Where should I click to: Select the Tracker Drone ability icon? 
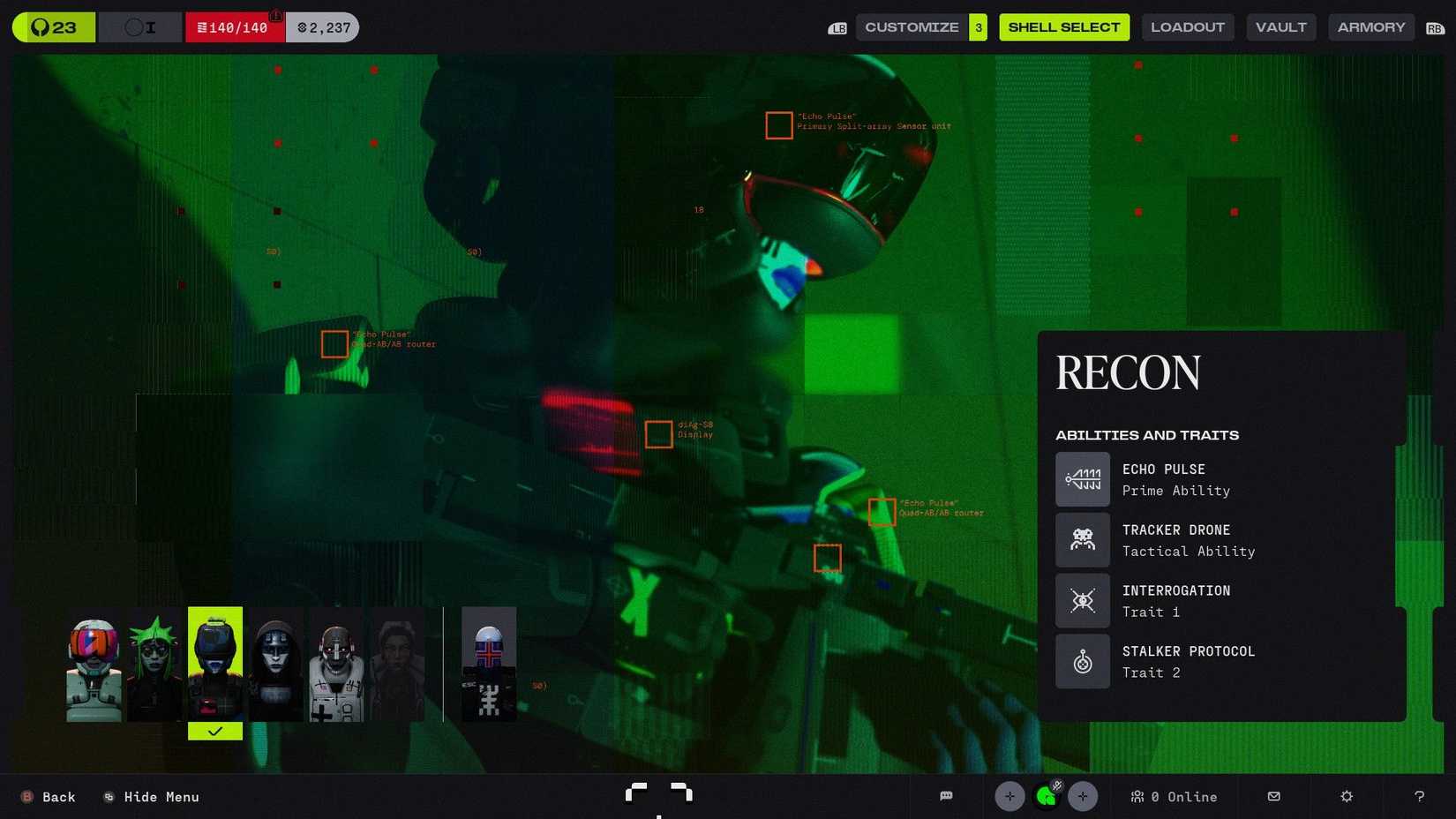coord(1082,540)
